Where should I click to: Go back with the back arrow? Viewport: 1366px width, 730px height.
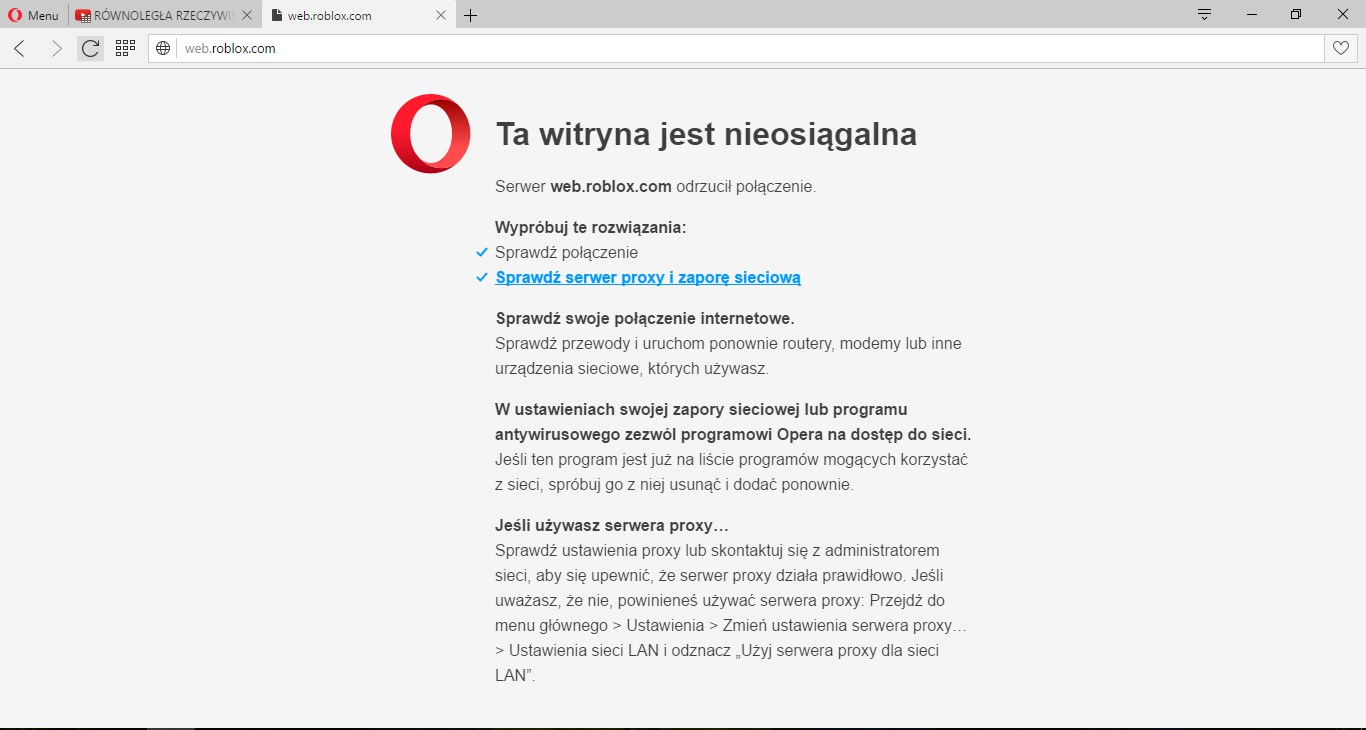(x=20, y=48)
